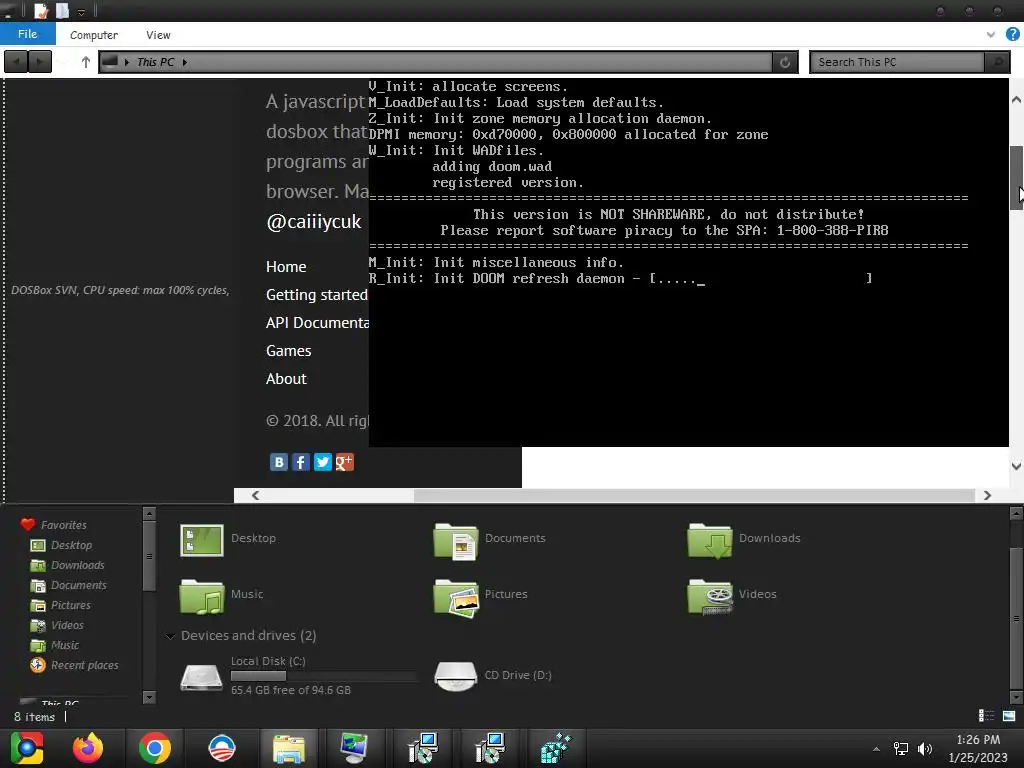Click the horizontal scrollbar right arrow
Image resolution: width=1024 pixels, height=768 pixels.
987,496
